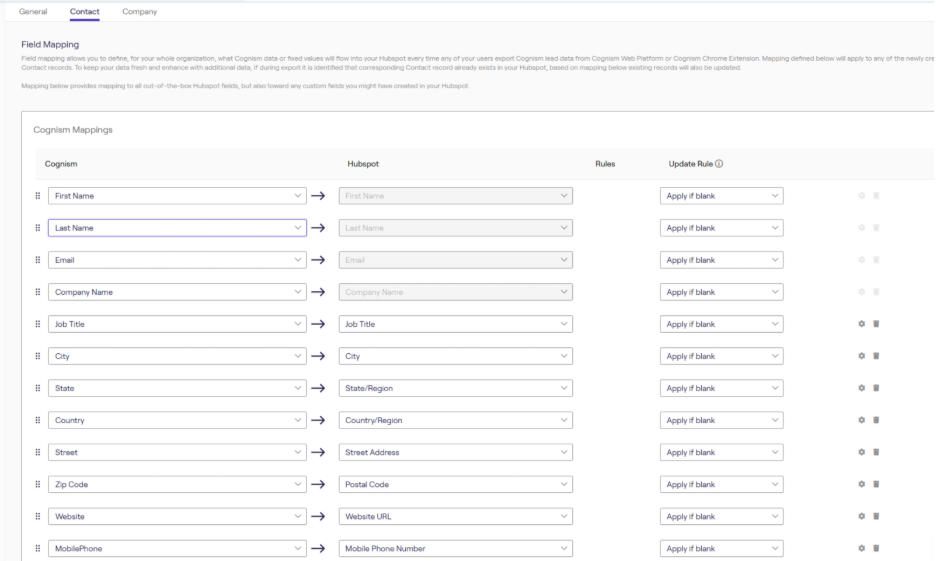Open Hubspot Mobile Phone Number dropdown
This screenshot has height=561, width=936.
(x=456, y=548)
